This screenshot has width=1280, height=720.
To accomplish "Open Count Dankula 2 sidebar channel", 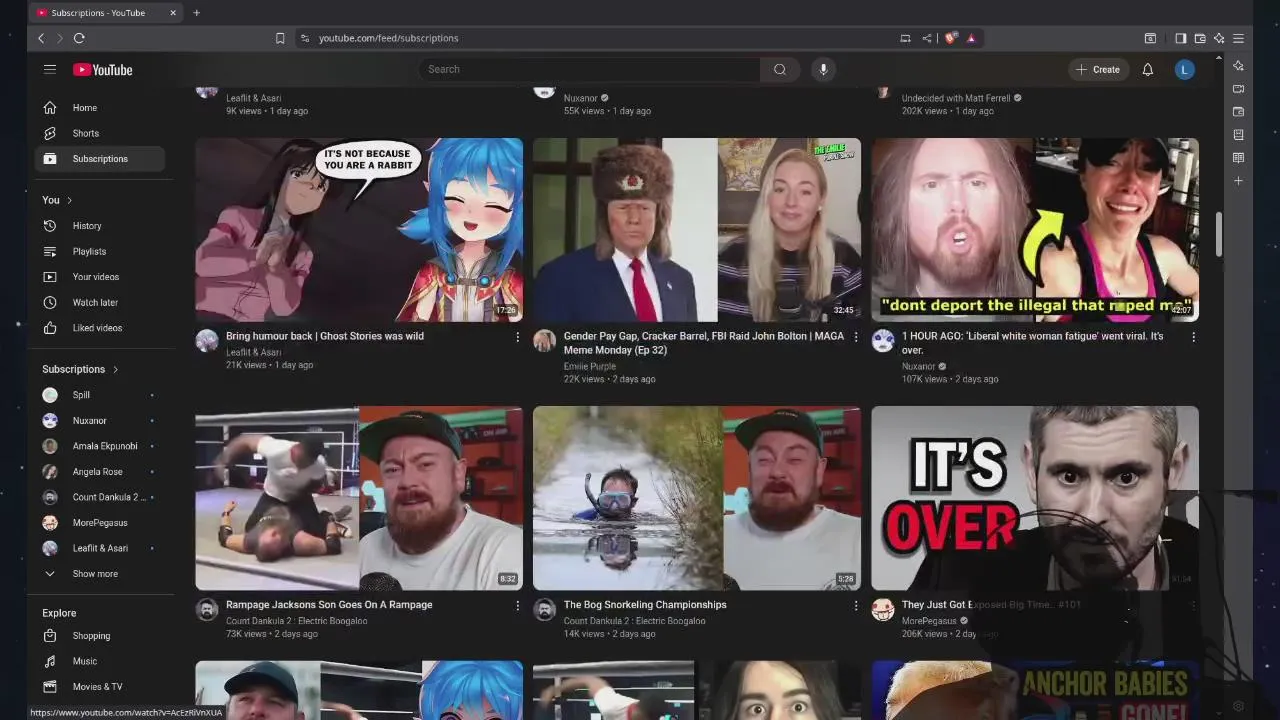I will [100, 497].
